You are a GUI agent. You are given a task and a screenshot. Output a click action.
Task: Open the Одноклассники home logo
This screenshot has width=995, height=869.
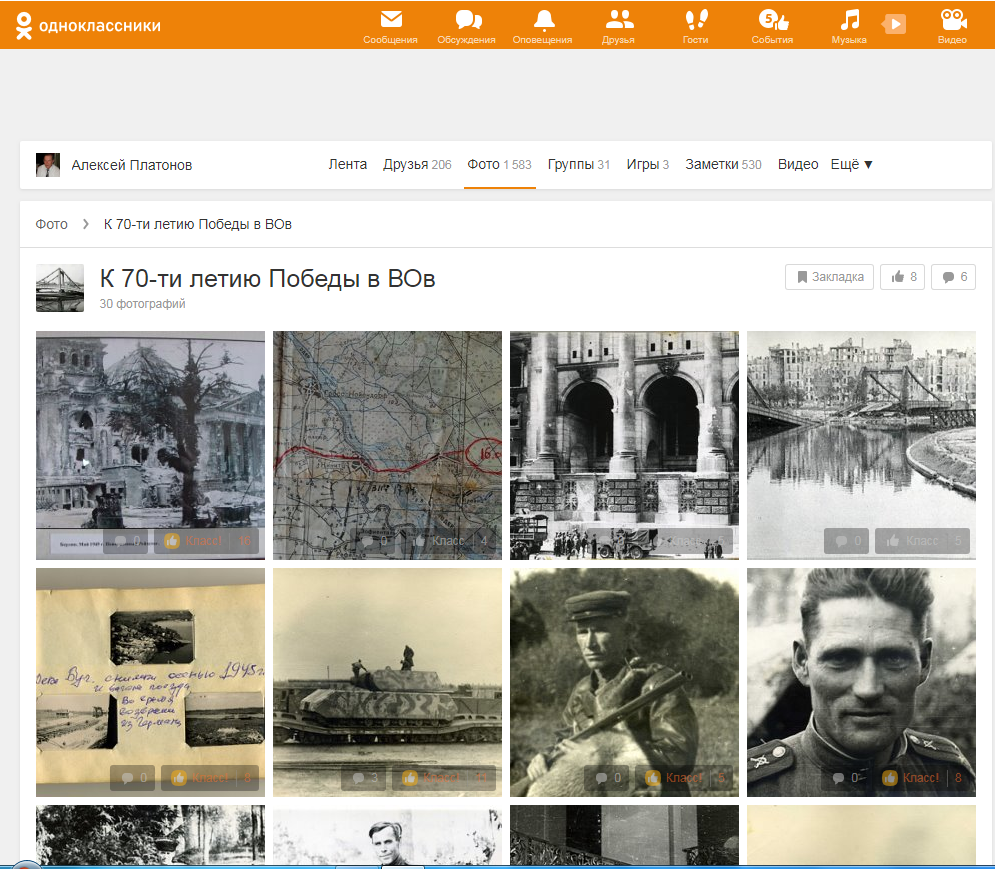coord(88,25)
